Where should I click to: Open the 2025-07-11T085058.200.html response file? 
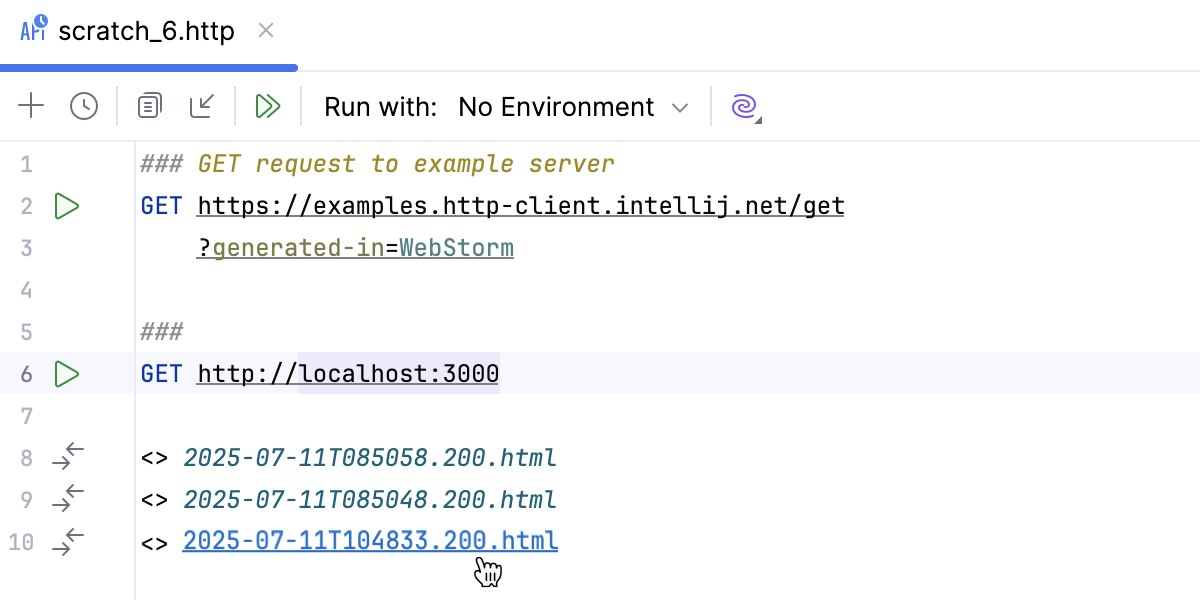click(x=370, y=457)
